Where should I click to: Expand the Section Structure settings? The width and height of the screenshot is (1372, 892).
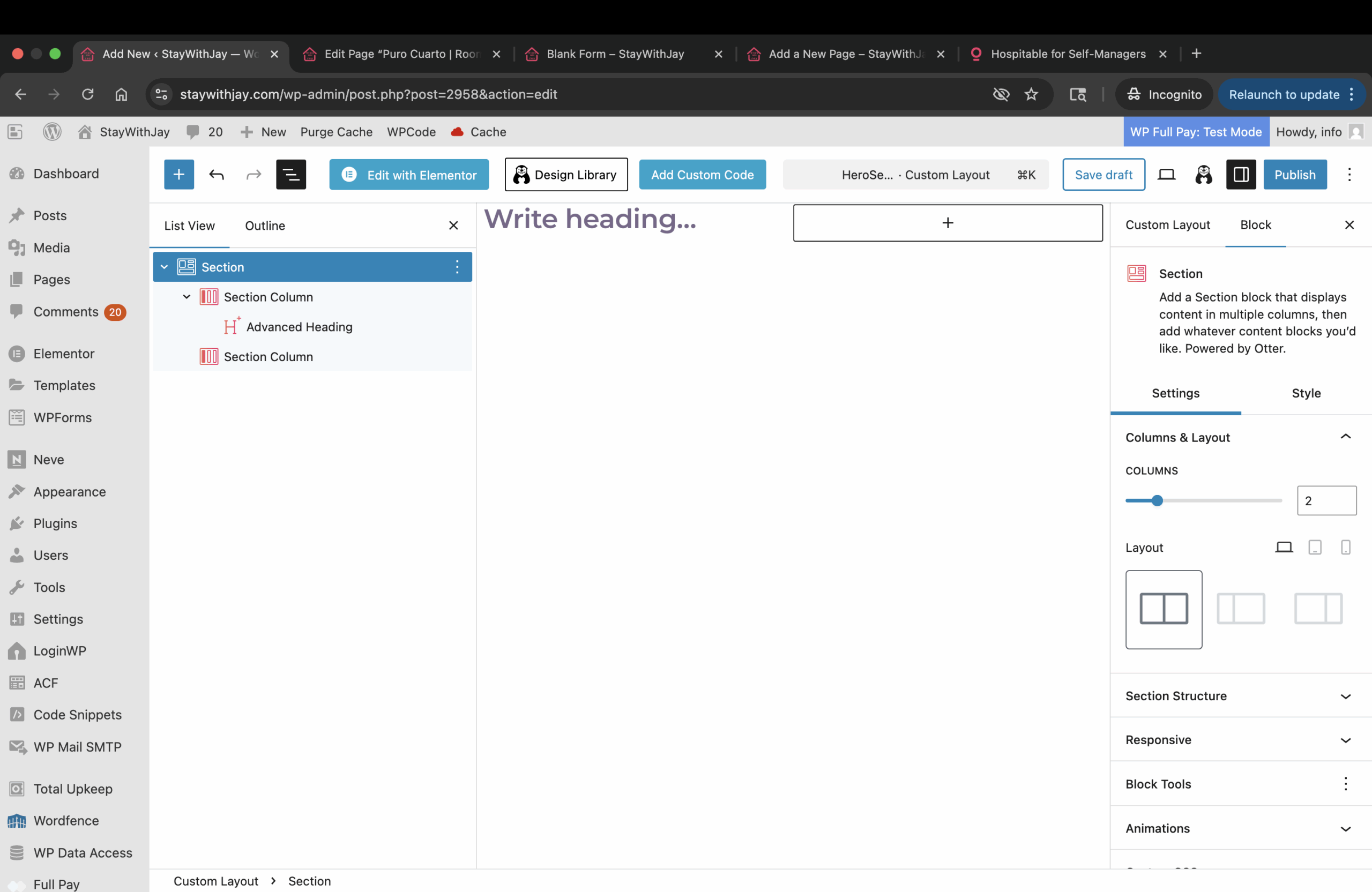1346,696
